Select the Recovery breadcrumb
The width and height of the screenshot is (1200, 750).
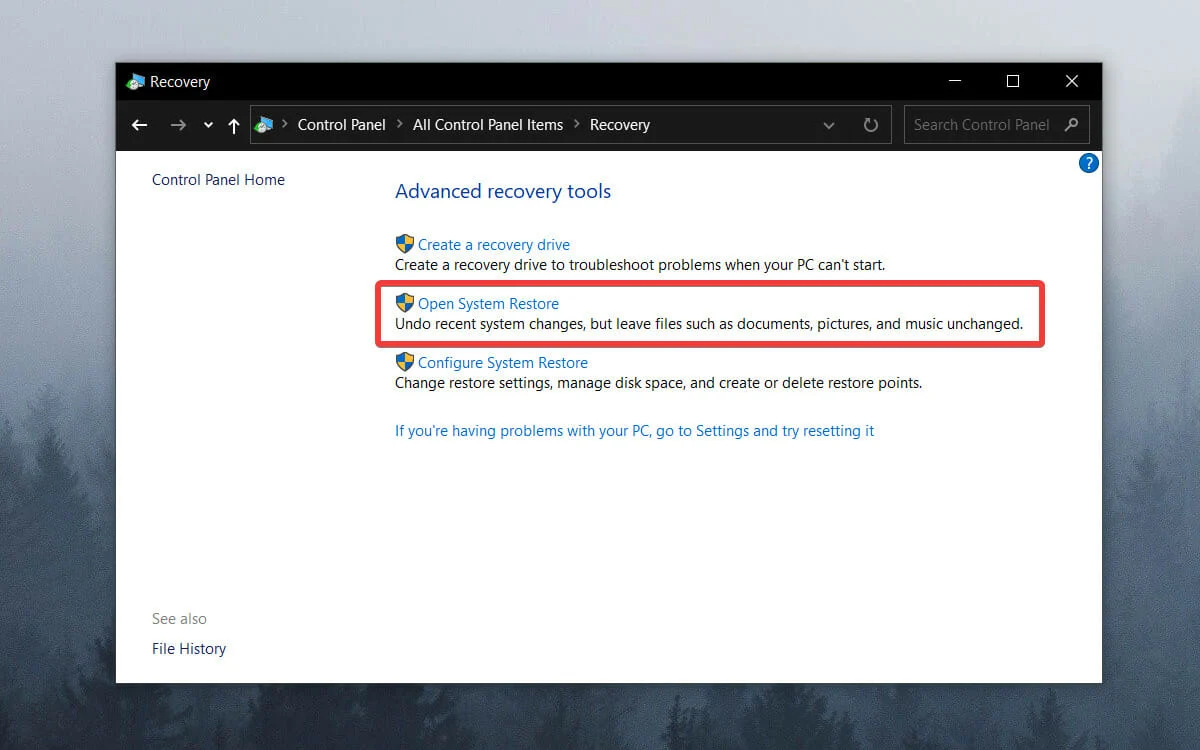pyautogui.click(x=620, y=125)
